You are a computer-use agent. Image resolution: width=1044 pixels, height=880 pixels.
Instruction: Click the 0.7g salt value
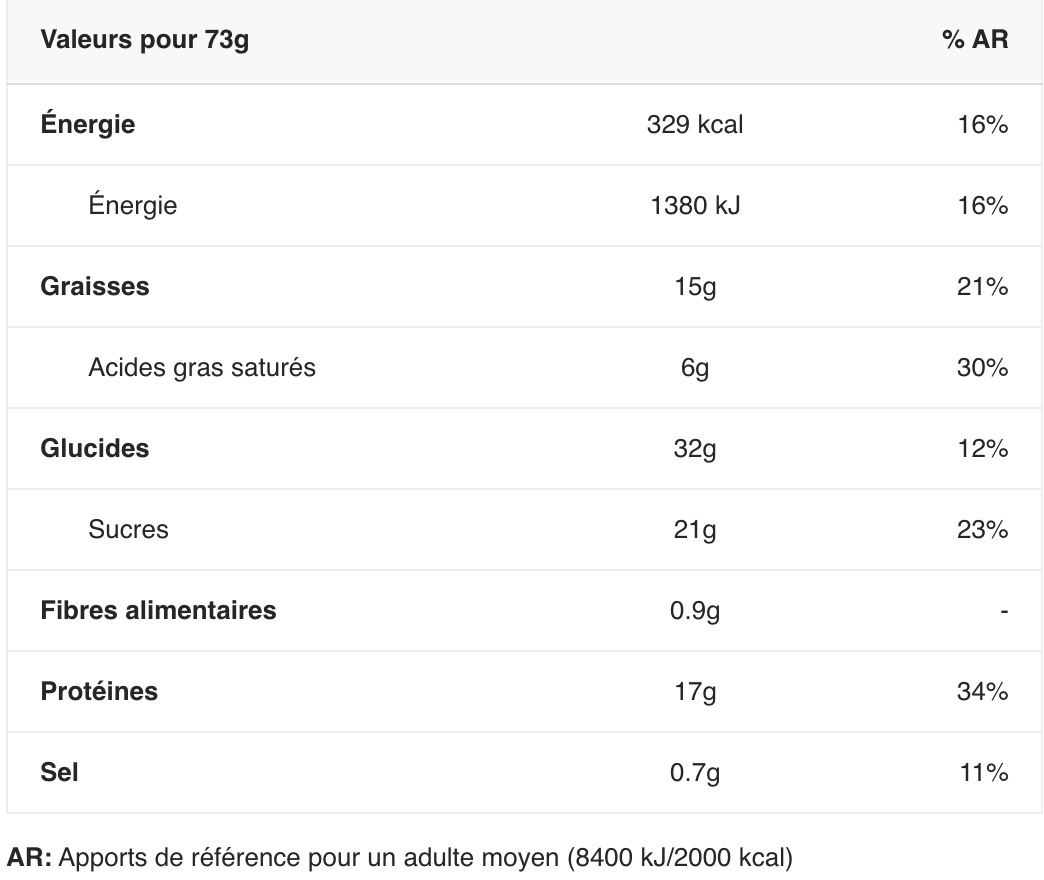pyautogui.click(x=694, y=773)
